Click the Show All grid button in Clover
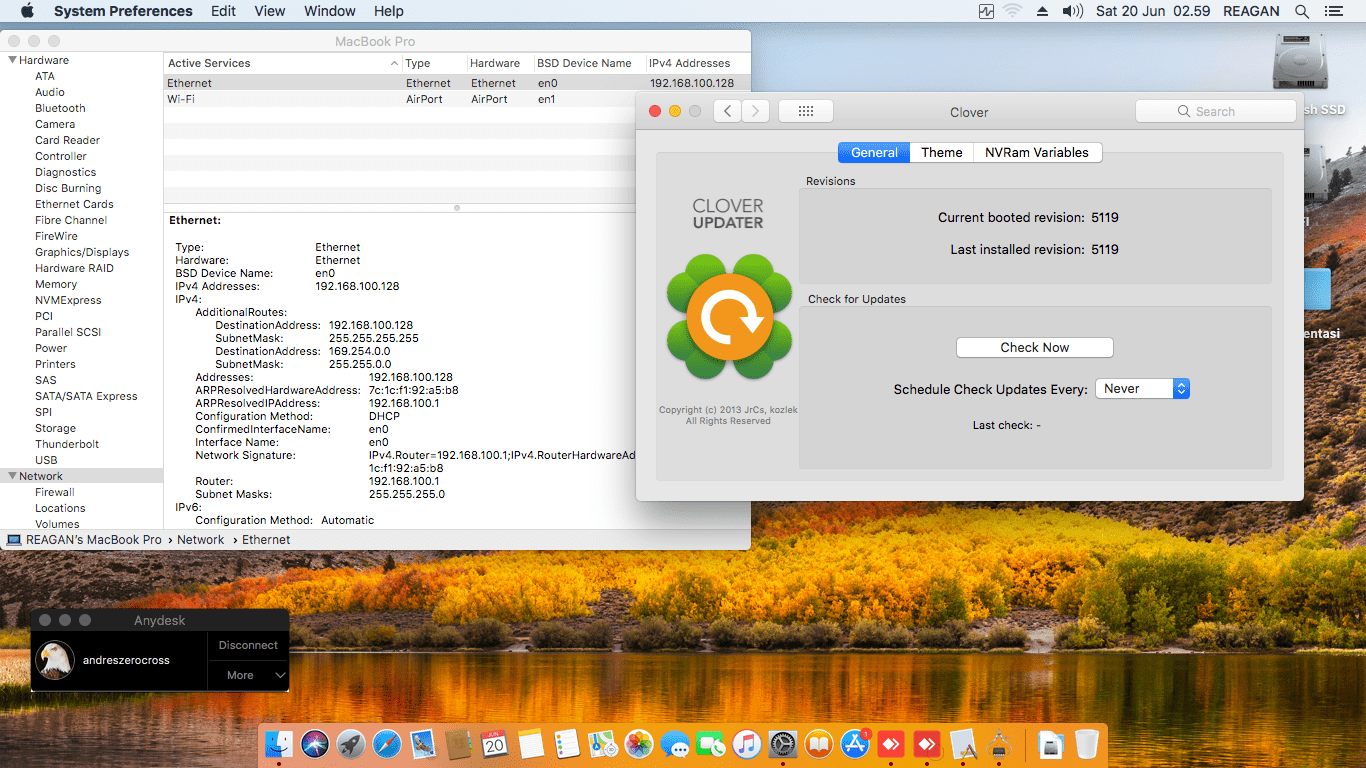The height and width of the screenshot is (768, 1366). 806,111
